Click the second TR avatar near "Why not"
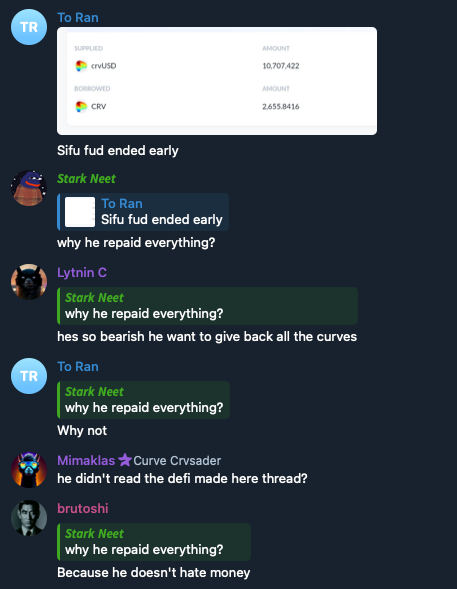The width and height of the screenshot is (457, 589). pos(29,376)
